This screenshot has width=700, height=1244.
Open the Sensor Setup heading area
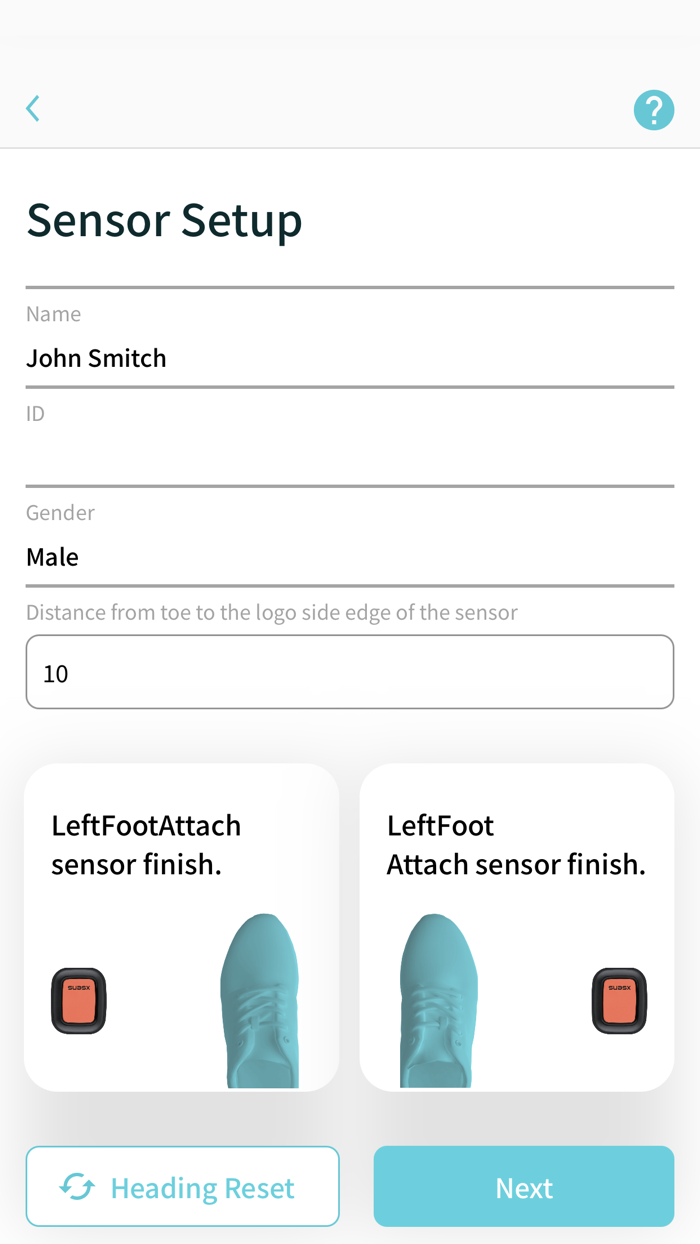click(x=164, y=220)
